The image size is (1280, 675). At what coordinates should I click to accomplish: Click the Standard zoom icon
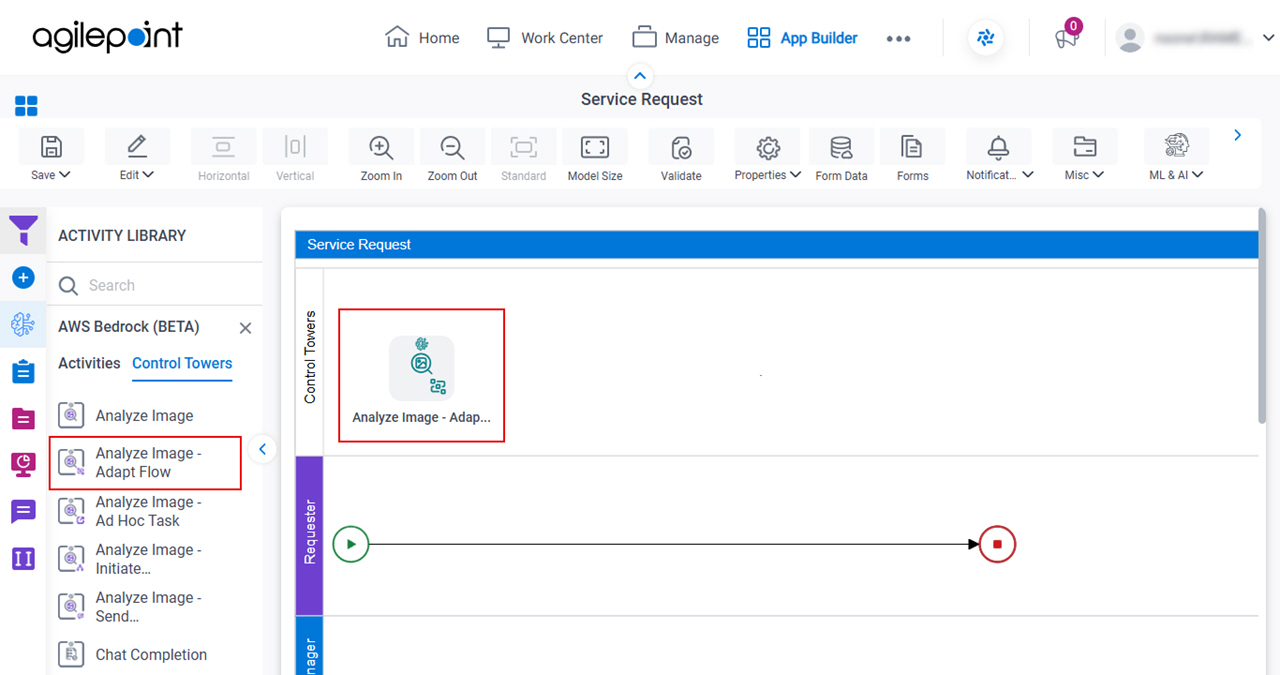[x=524, y=147]
